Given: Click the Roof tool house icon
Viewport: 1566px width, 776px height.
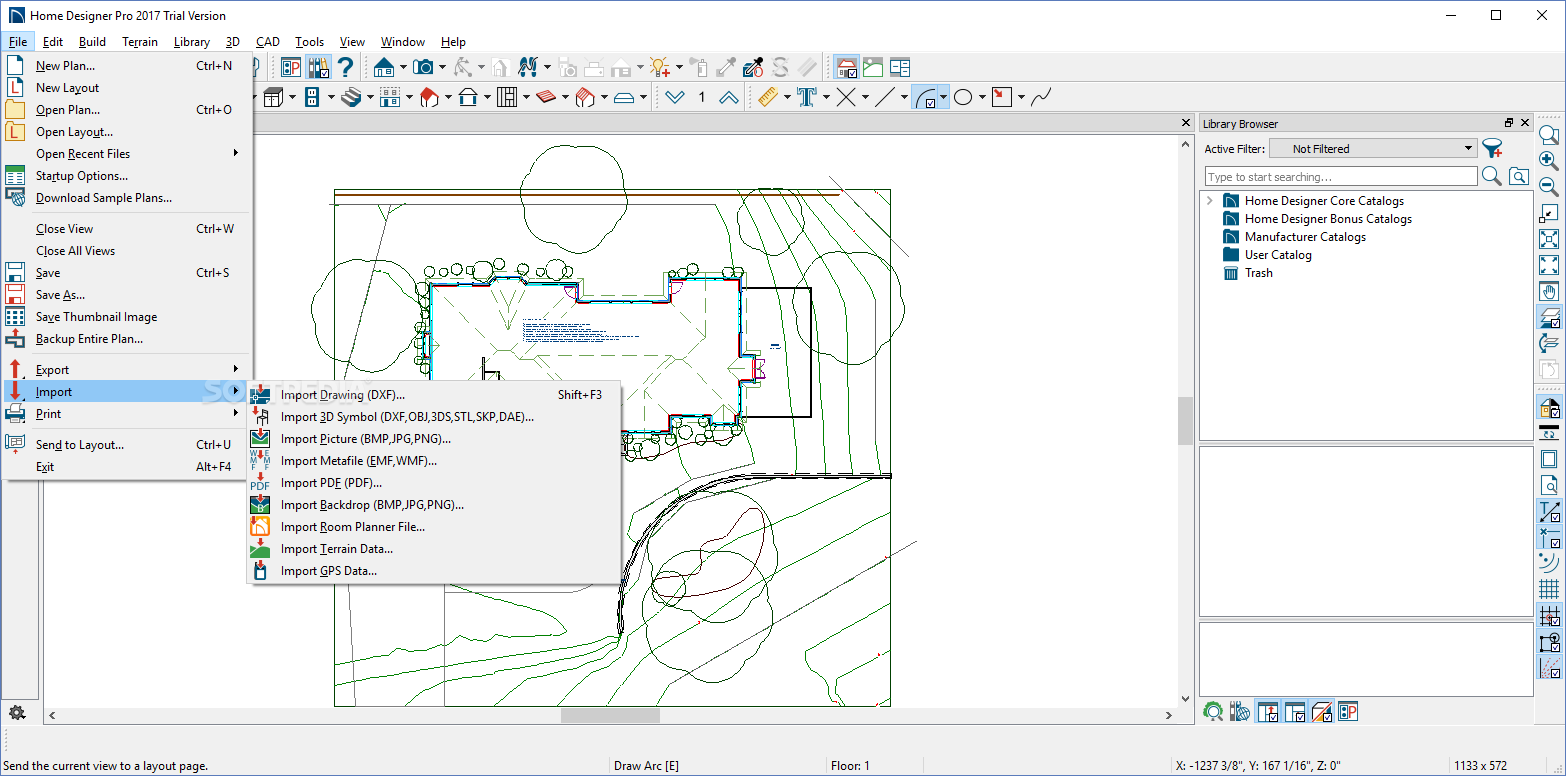Looking at the screenshot, I should tap(430, 97).
